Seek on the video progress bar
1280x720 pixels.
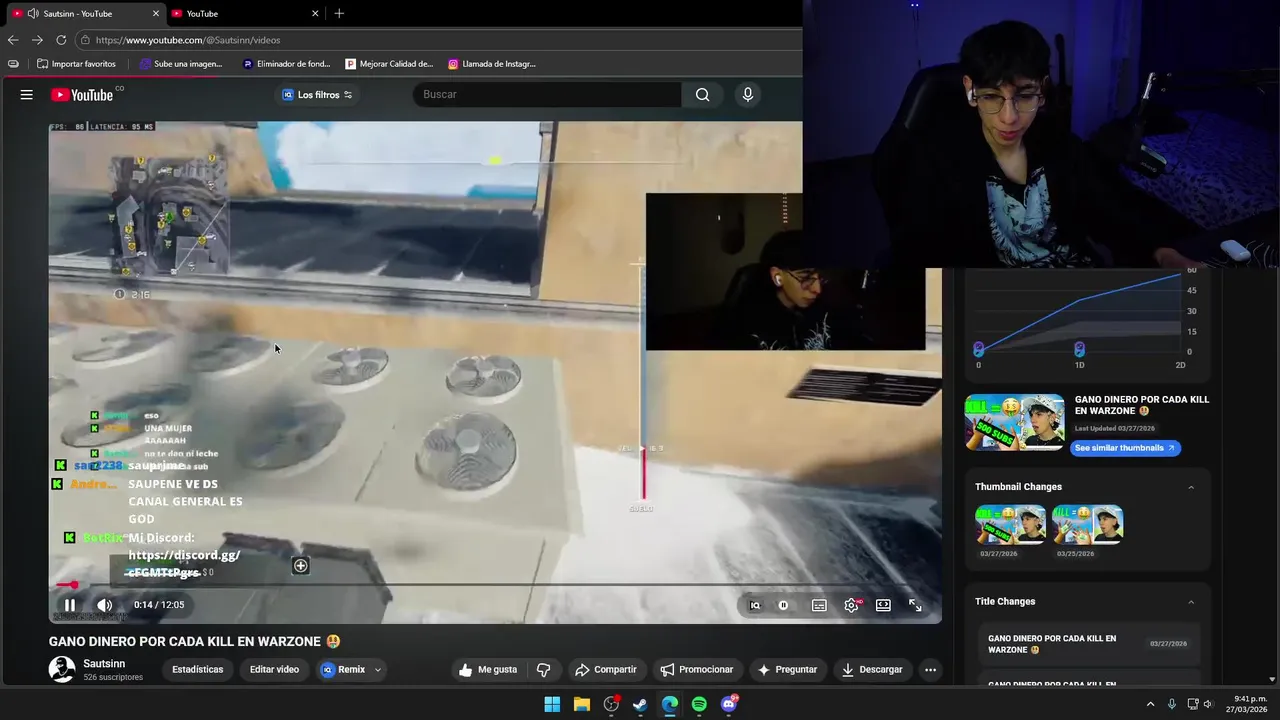click(x=495, y=585)
